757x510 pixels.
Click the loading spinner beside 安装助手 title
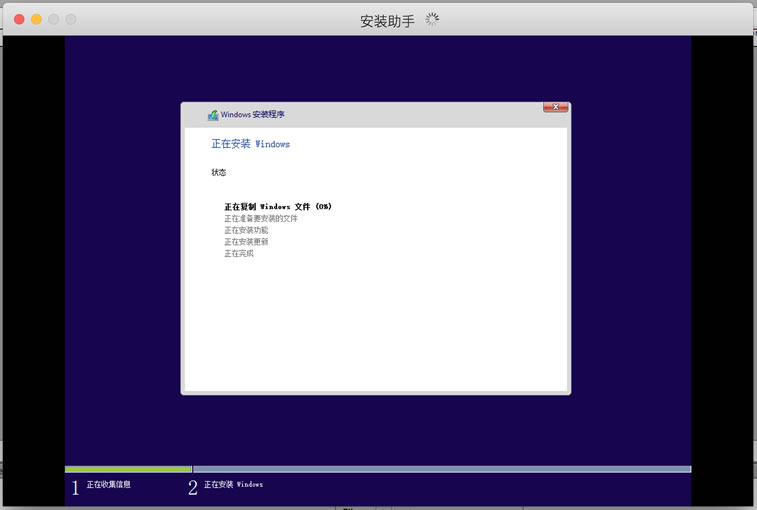pyautogui.click(x=432, y=19)
